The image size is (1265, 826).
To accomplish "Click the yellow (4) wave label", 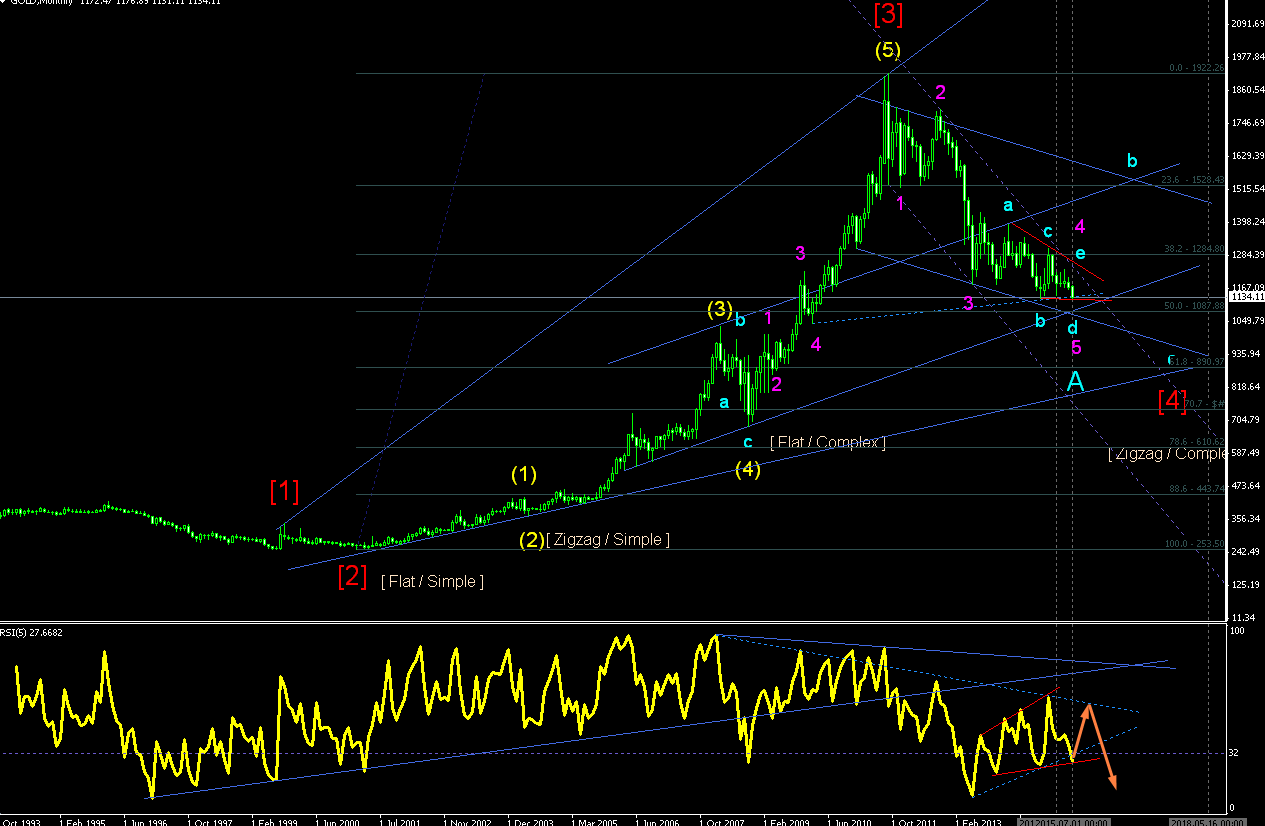I will click(748, 469).
